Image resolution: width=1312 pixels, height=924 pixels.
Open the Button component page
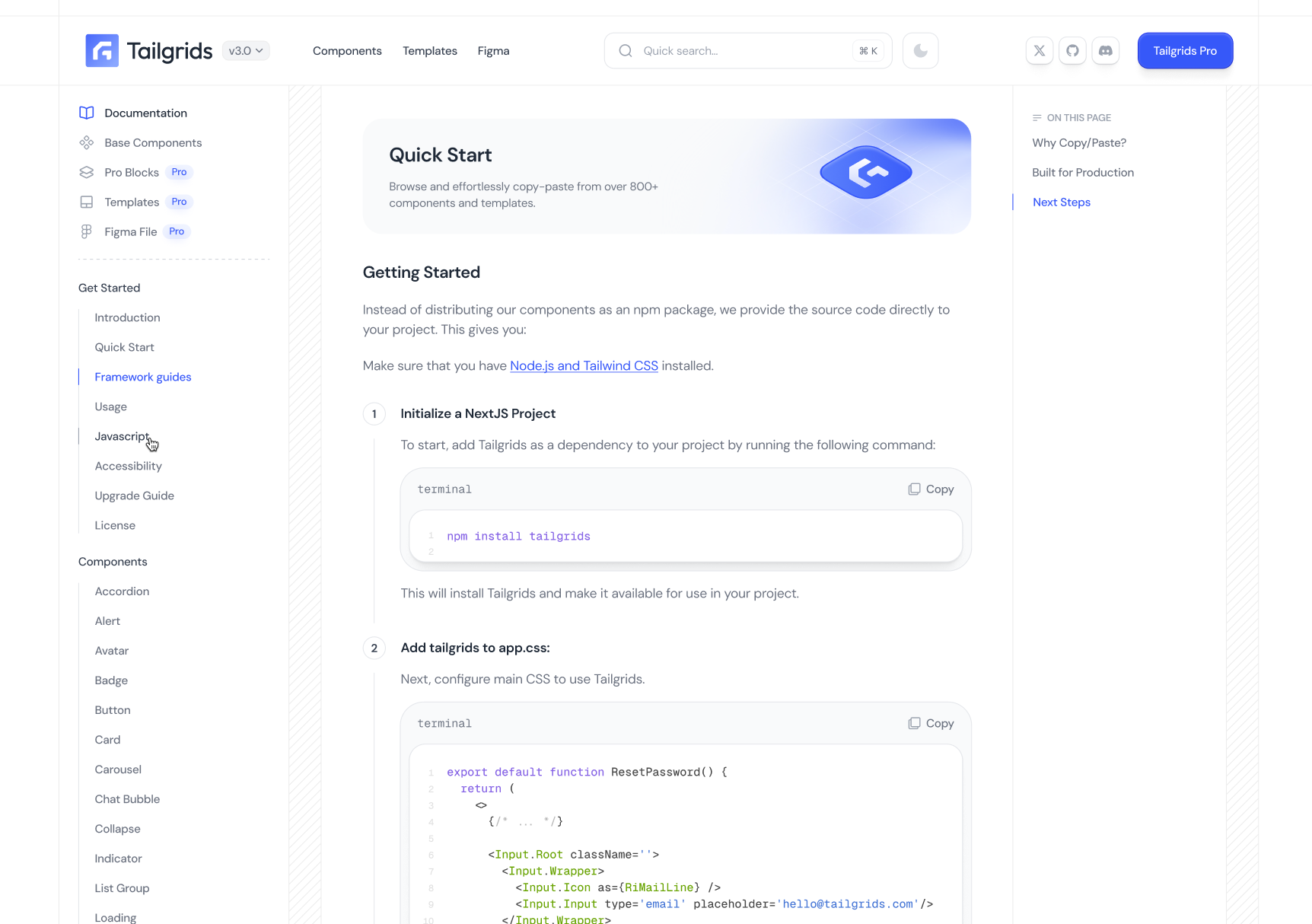point(113,710)
